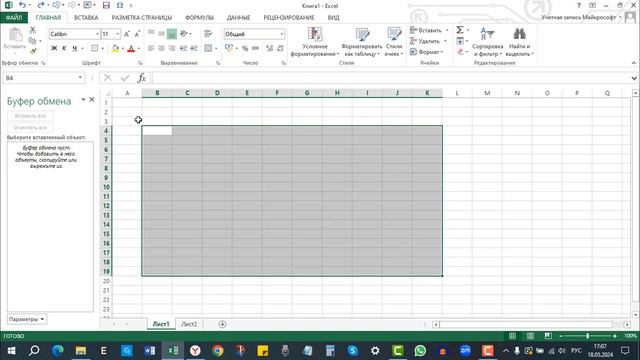Switch to ВСТАВКА ribbon tab
The height and width of the screenshot is (360, 640).
(86, 18)
